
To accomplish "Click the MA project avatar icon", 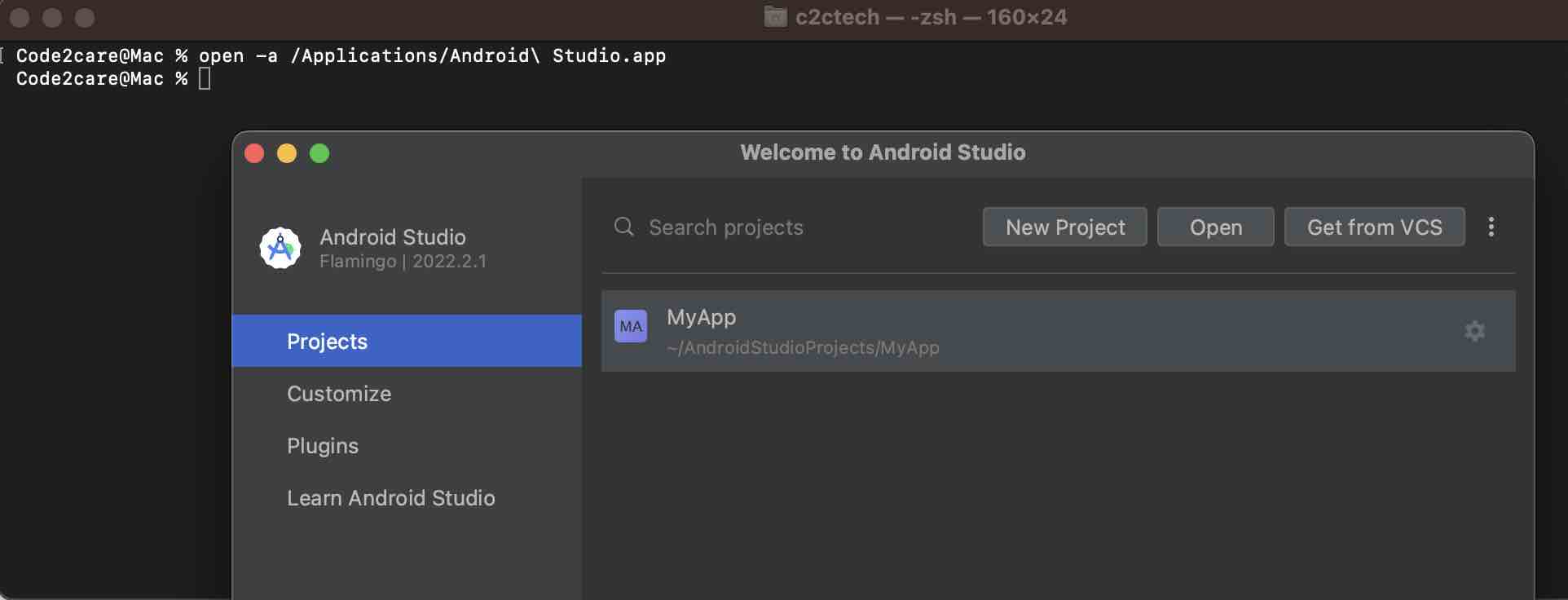I will tap(631, 326).
